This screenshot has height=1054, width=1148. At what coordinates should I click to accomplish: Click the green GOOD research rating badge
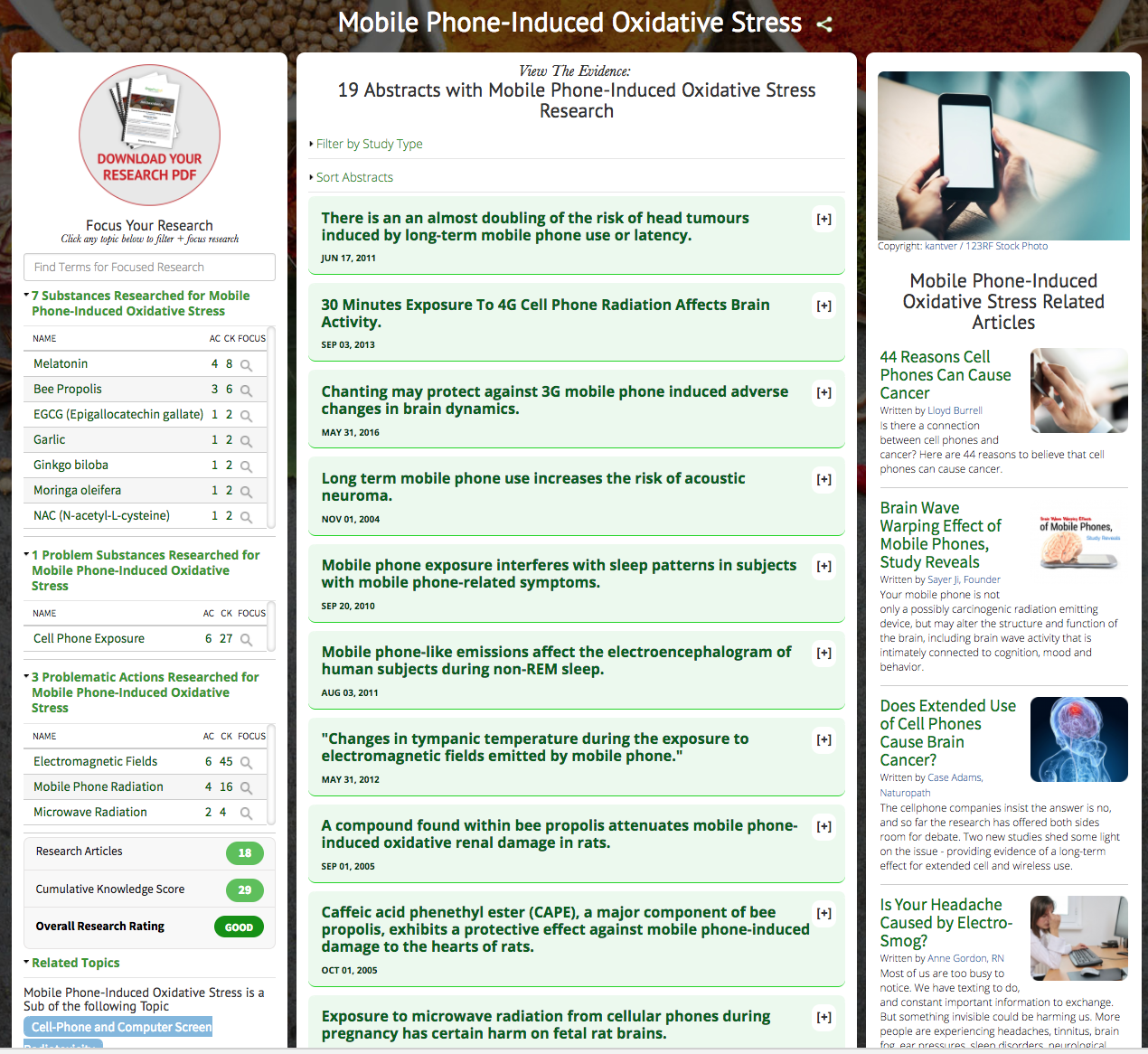[x=239, y=927]
